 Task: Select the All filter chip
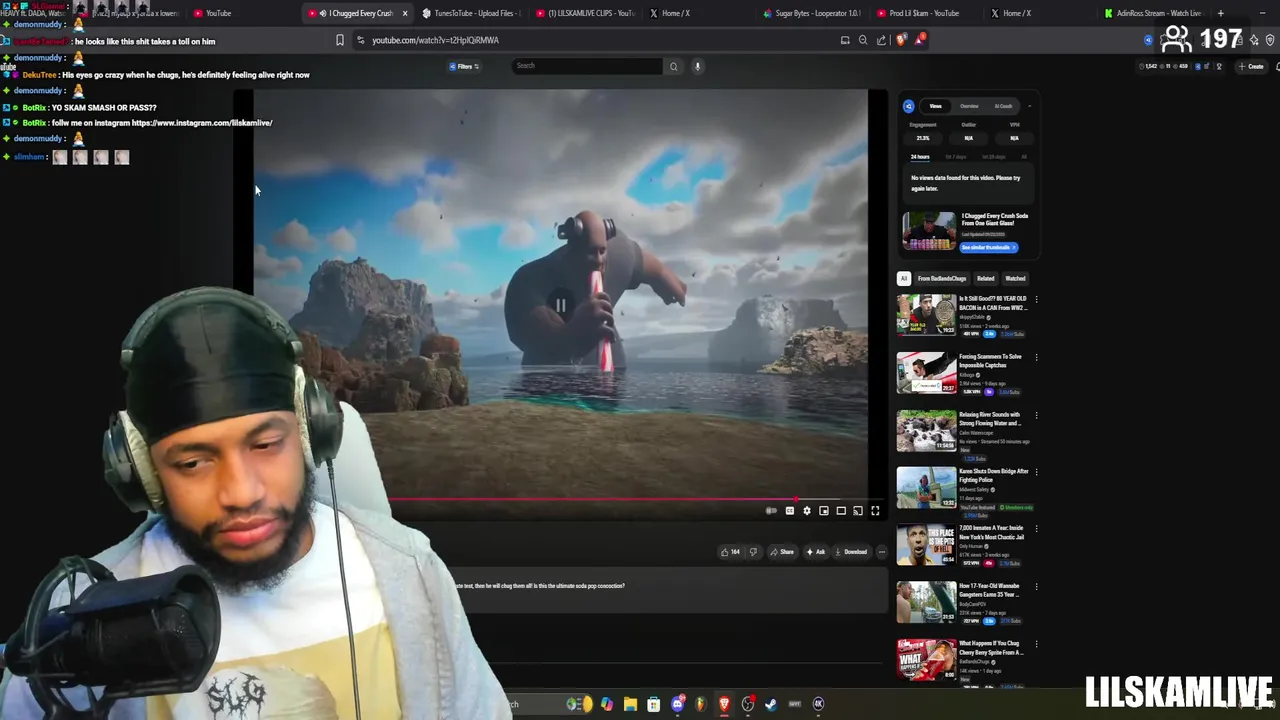[x=904, y=279]
